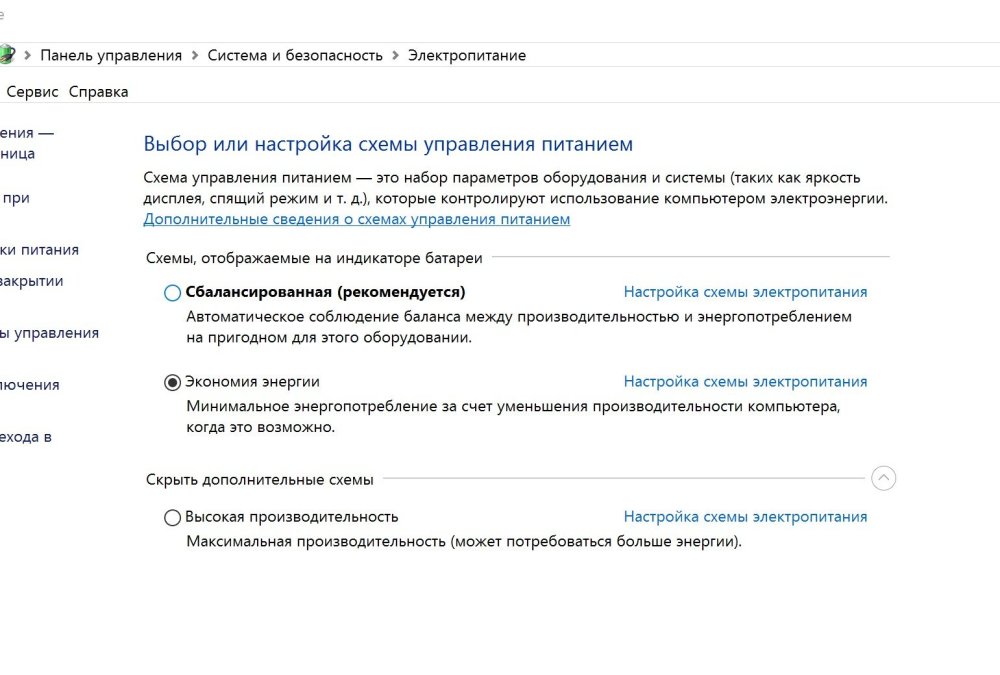Select the Сбалансированная power plan
The height and width of the screenshot is (675, 1000).
[x=170, y=292]
